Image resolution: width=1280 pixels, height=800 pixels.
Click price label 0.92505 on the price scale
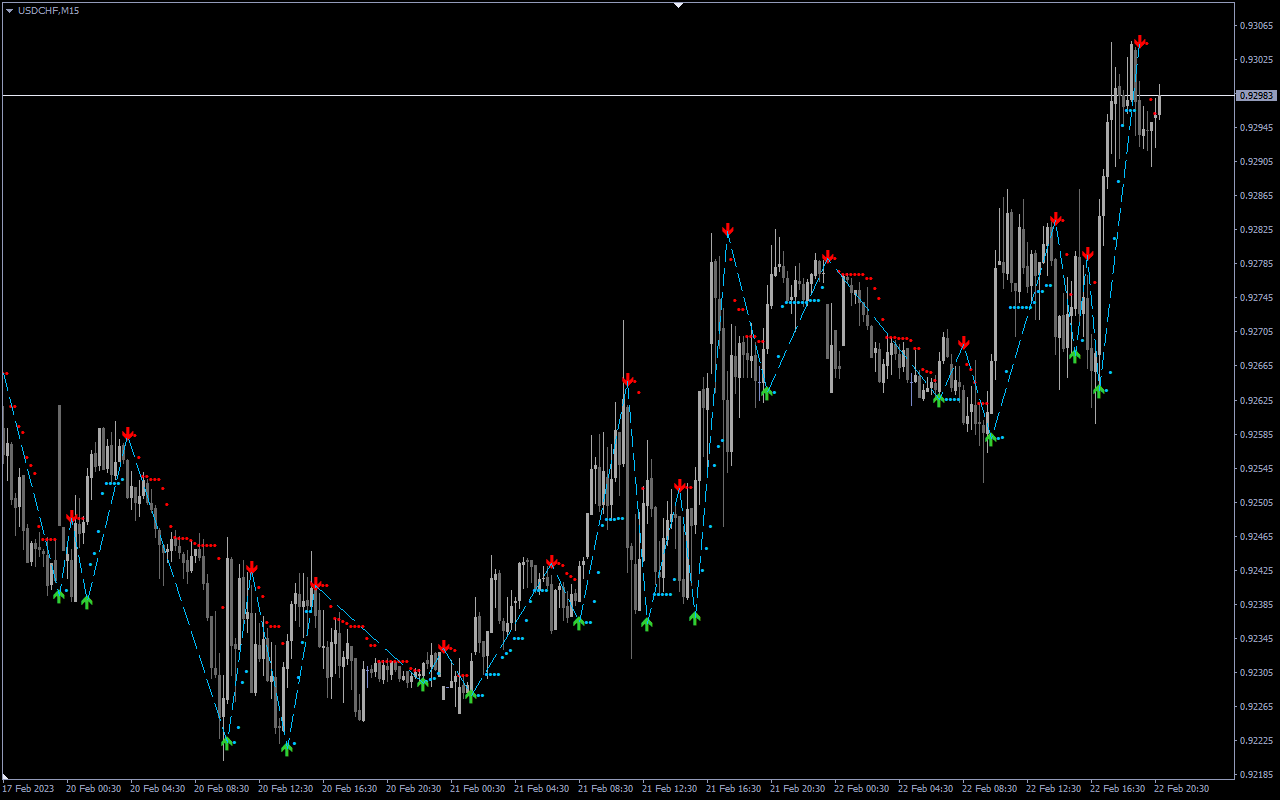point(1256,503)
